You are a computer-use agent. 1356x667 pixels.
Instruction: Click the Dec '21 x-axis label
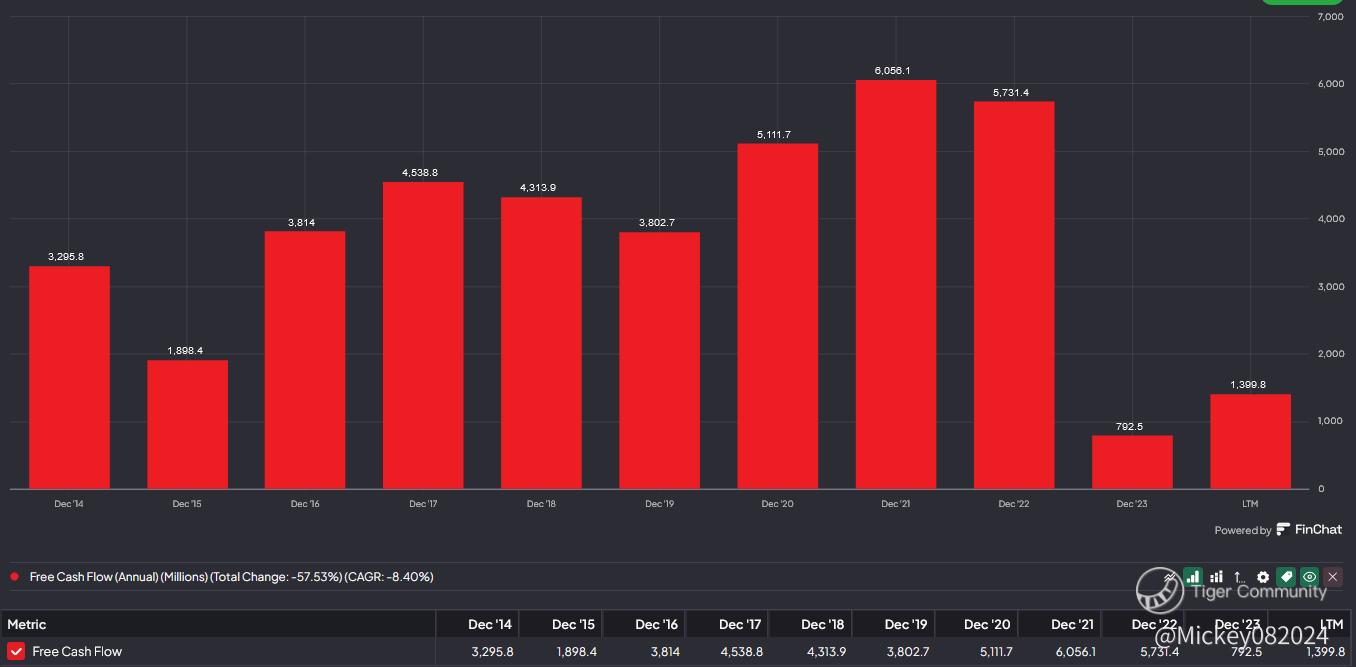pyautogui.click(x=896, y=504)
